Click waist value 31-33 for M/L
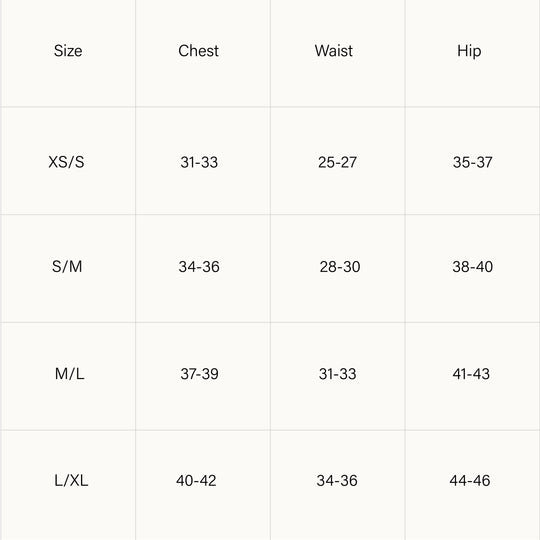Image resolution: width=540 pixels, height=540 pixels. point(338,374)
